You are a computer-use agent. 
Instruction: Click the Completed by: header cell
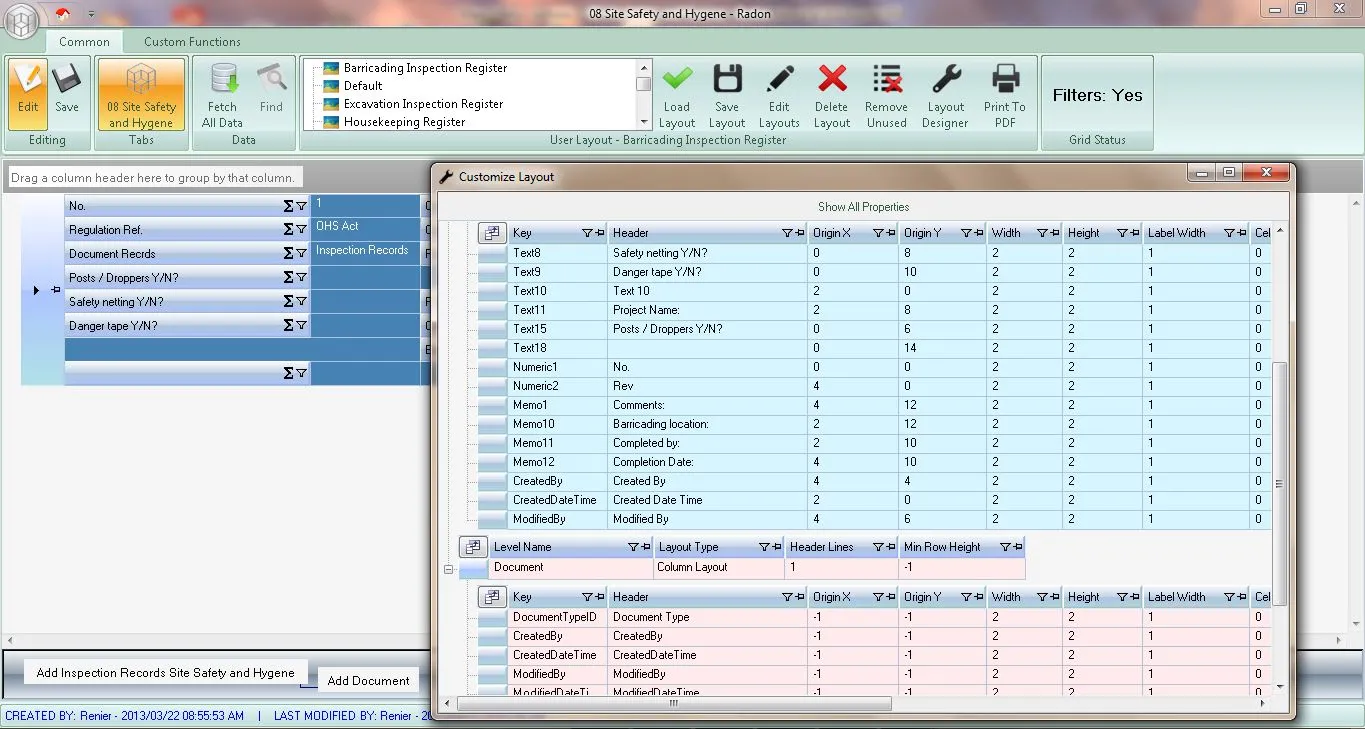tap(706, 443)
